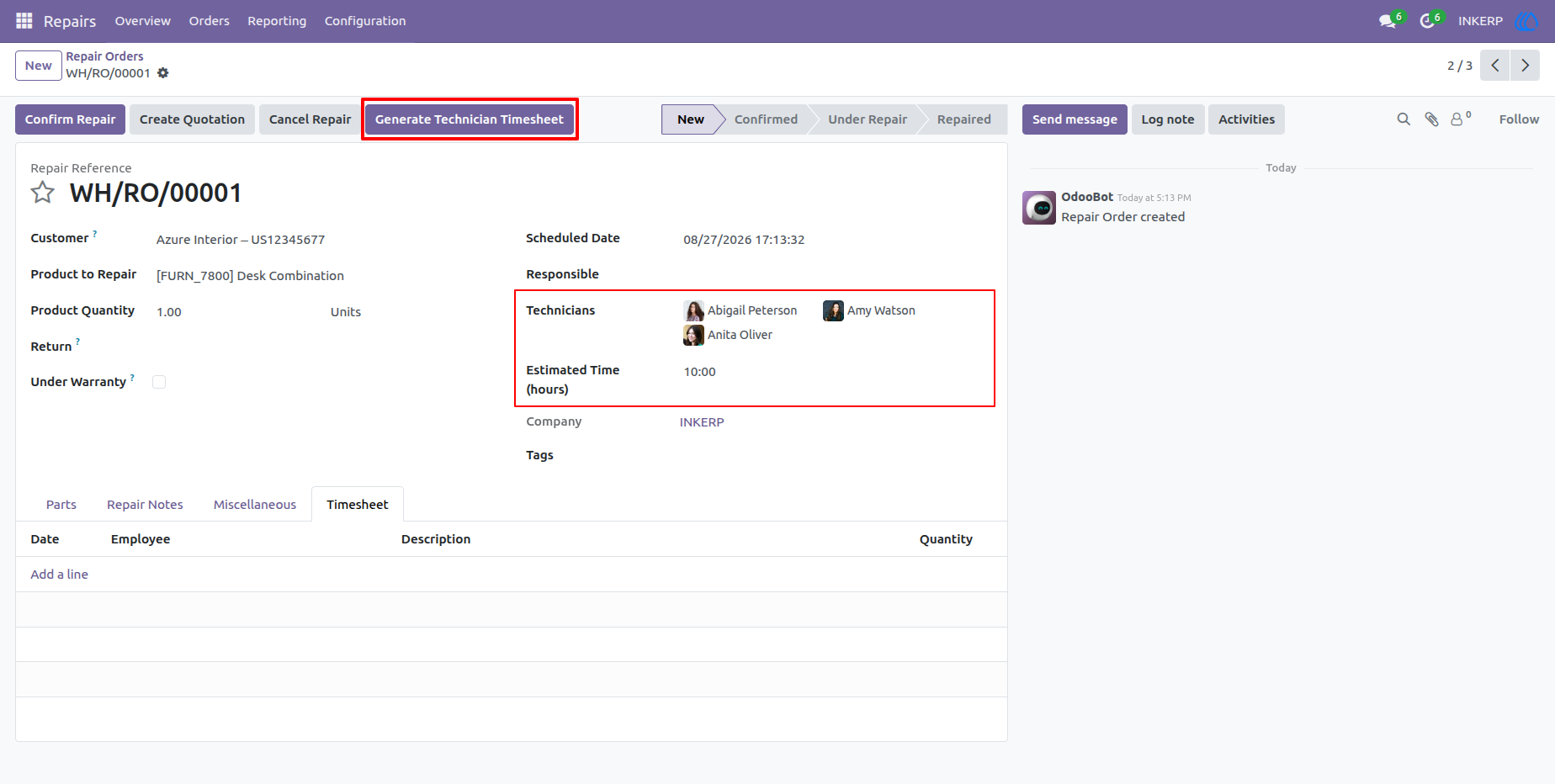Open the Configuration menu
Viewport: 1555px width, 784px height.
pyautogui.click(x=365, y=21)
